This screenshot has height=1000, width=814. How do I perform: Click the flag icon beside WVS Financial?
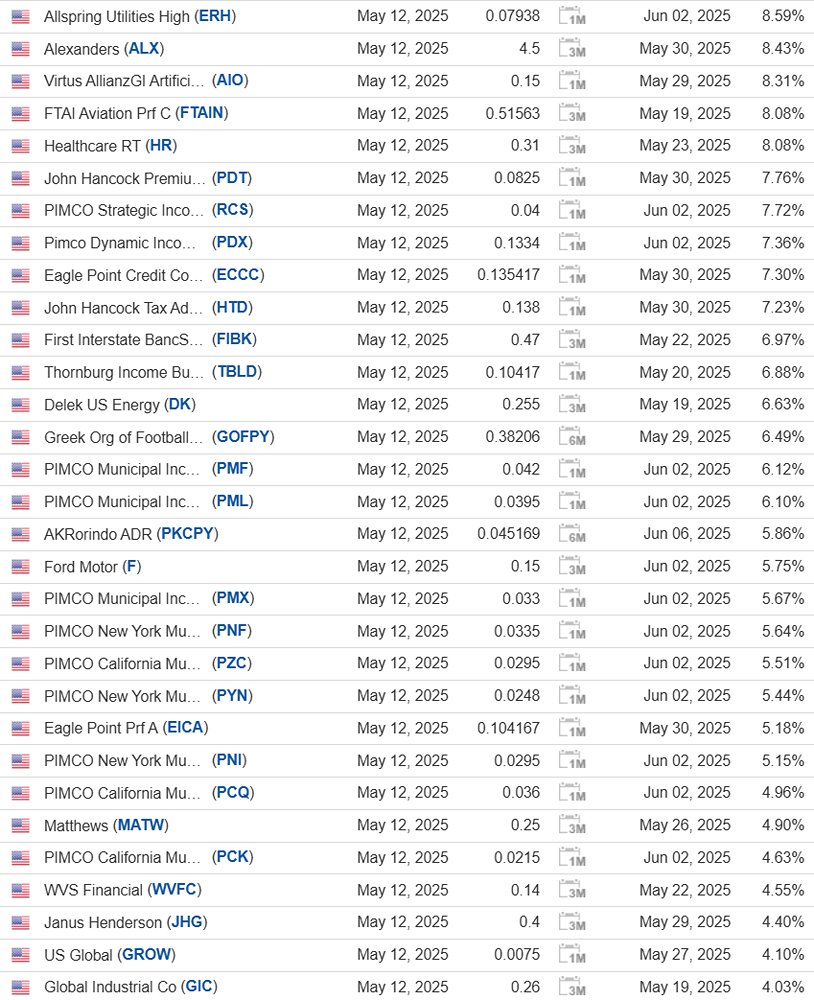point(21,890)
